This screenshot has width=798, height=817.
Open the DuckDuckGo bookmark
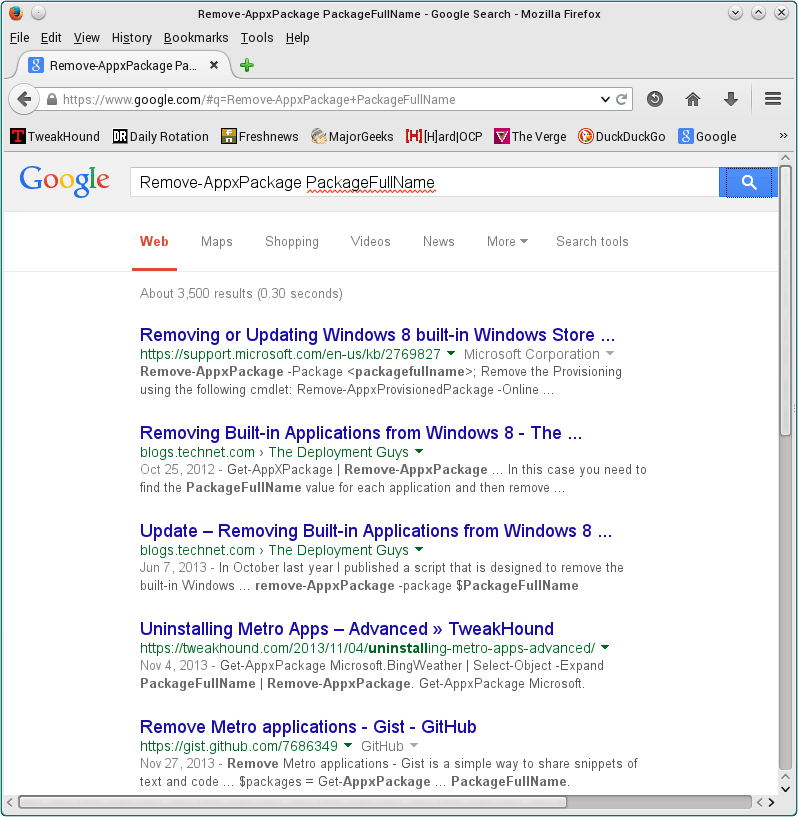(x=621, y=137)
